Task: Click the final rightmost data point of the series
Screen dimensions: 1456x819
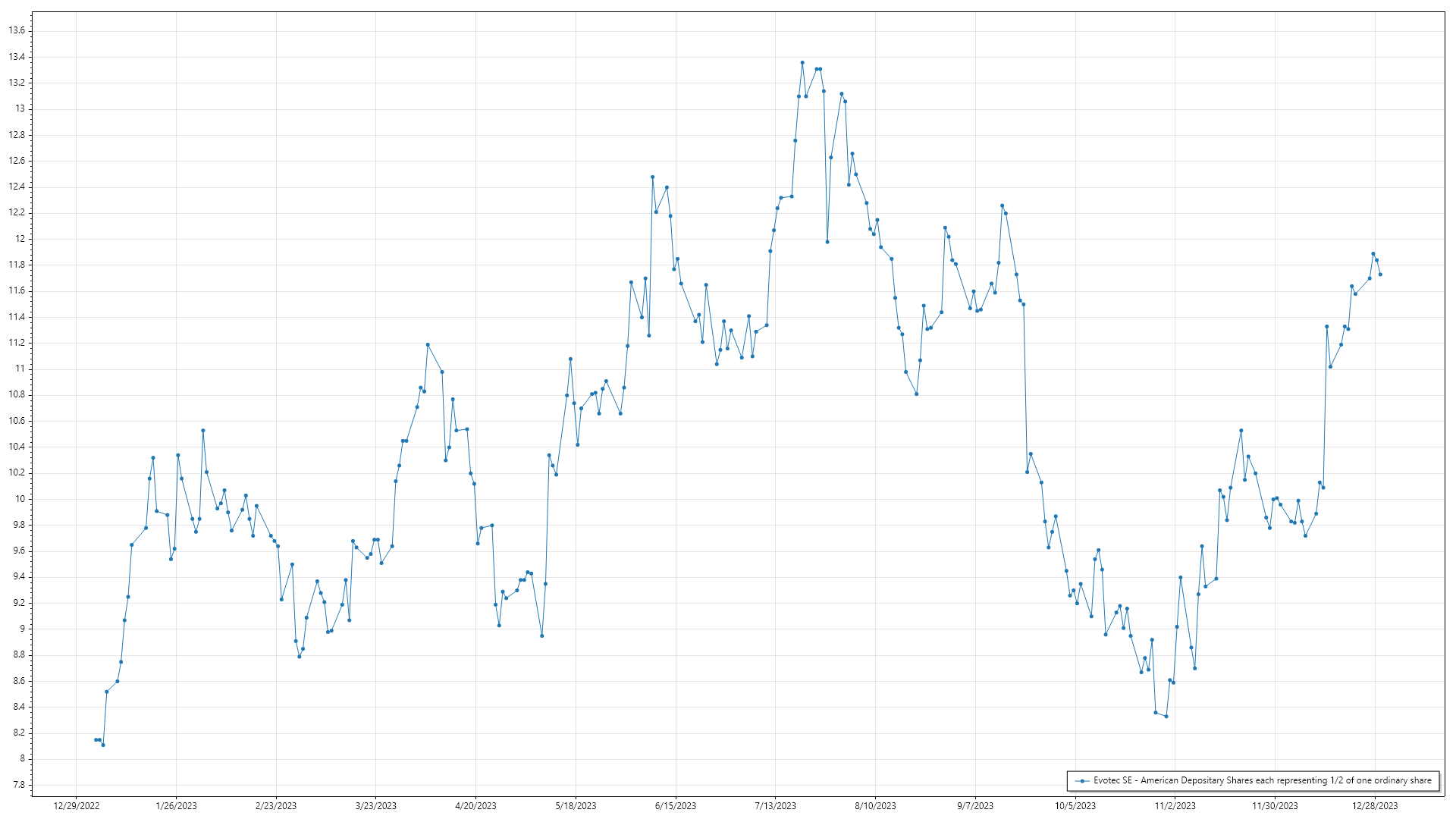Action: [1380, 275]
